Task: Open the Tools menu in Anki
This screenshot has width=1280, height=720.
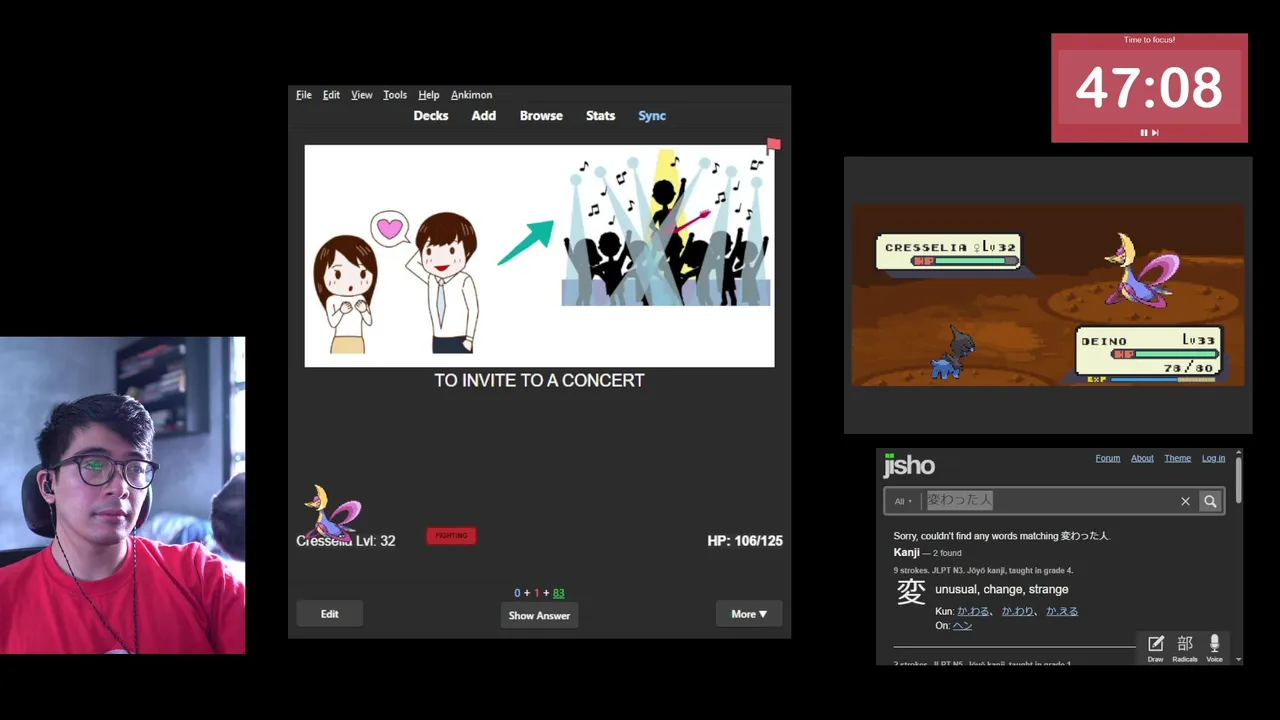Action: (395, 95)
